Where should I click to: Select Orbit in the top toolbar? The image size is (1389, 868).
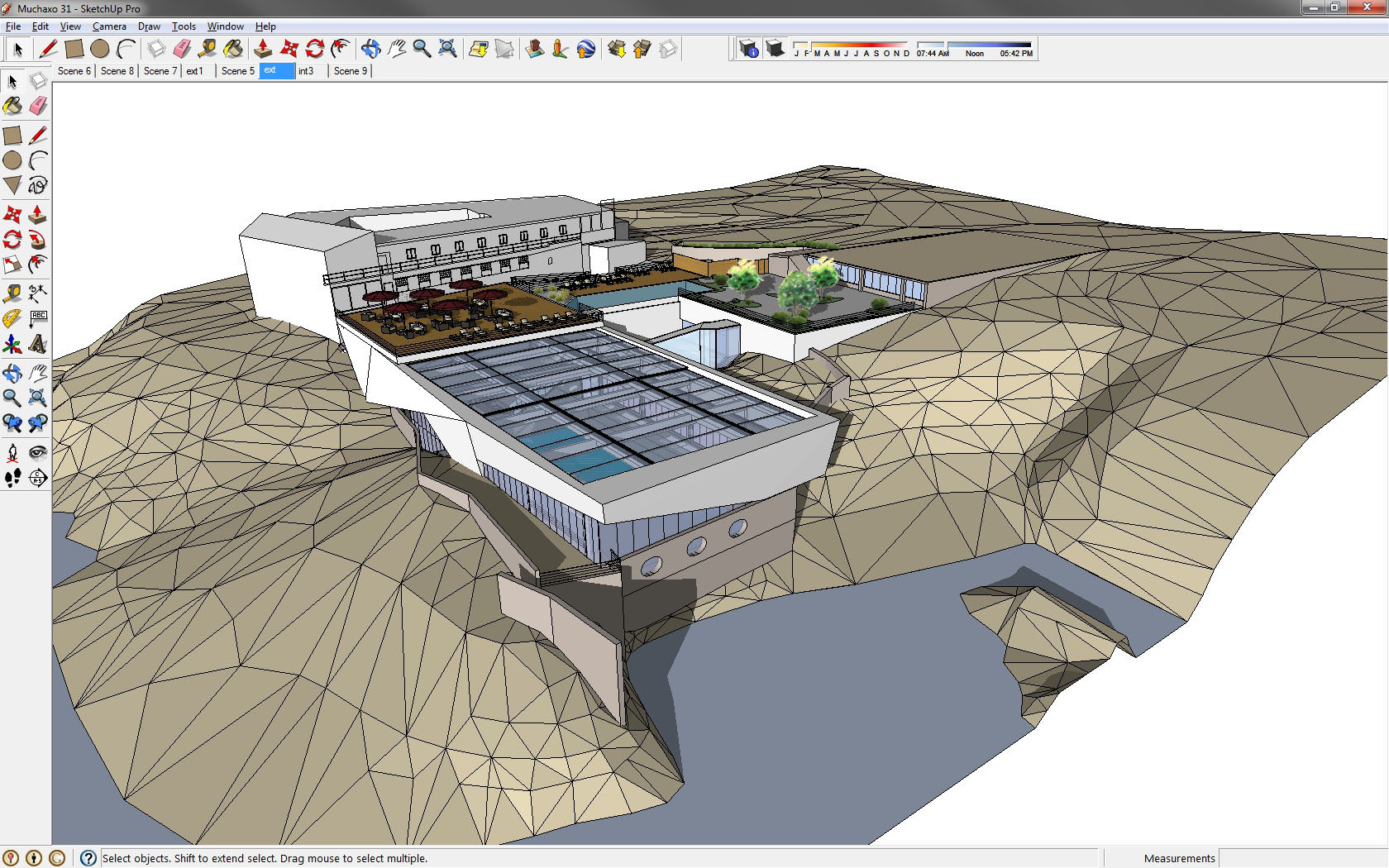point(370,49)
